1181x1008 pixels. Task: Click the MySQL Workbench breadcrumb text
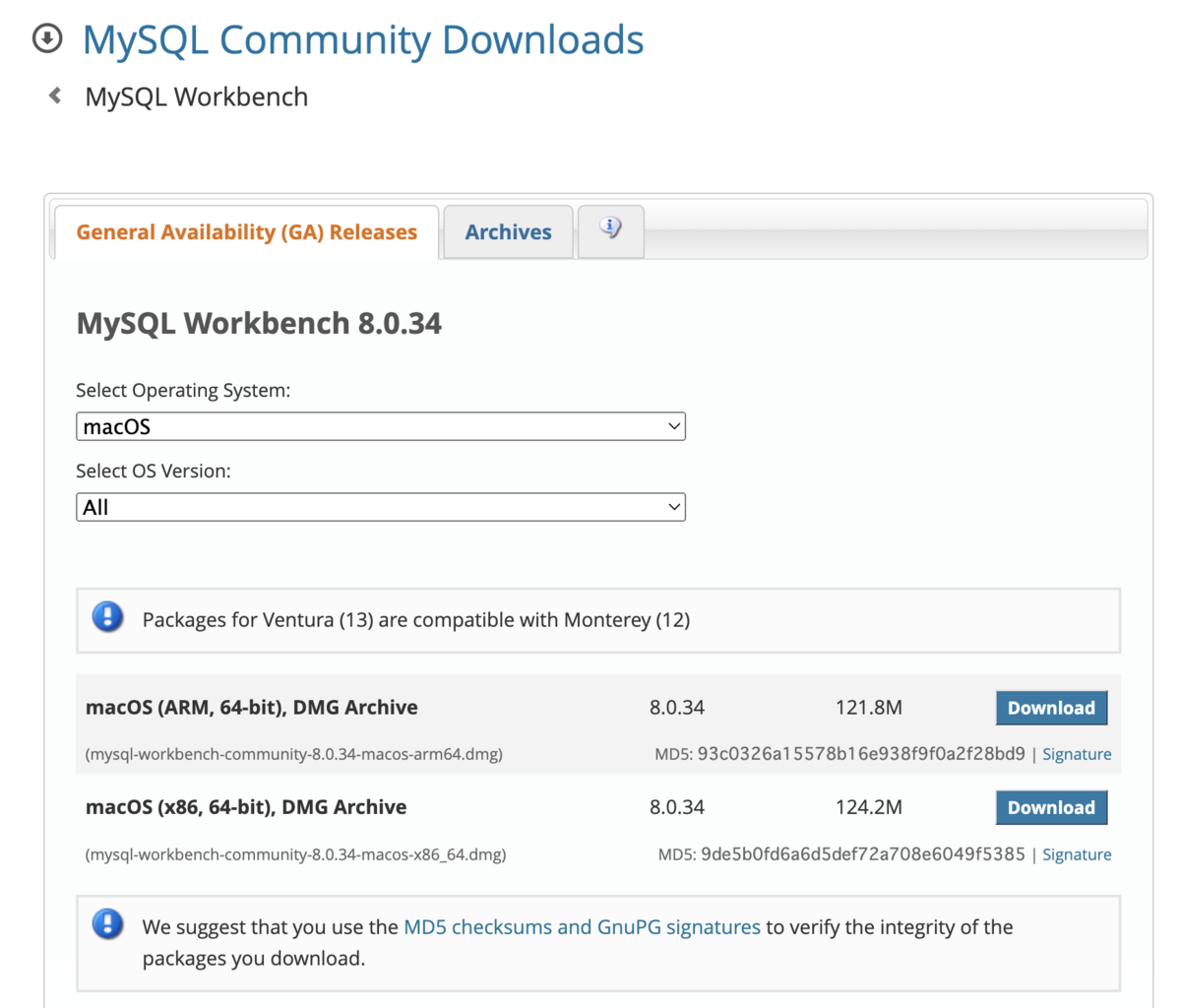(x=196, y=95)
